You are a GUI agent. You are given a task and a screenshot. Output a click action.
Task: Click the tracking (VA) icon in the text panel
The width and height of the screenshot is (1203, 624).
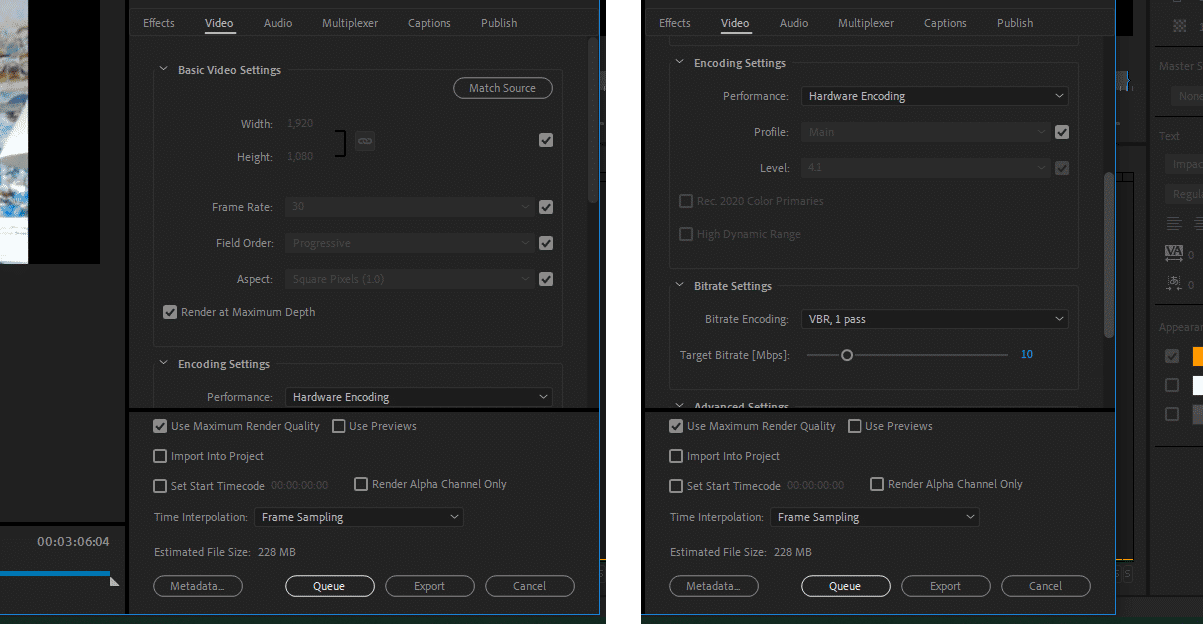coord(1175,253)
